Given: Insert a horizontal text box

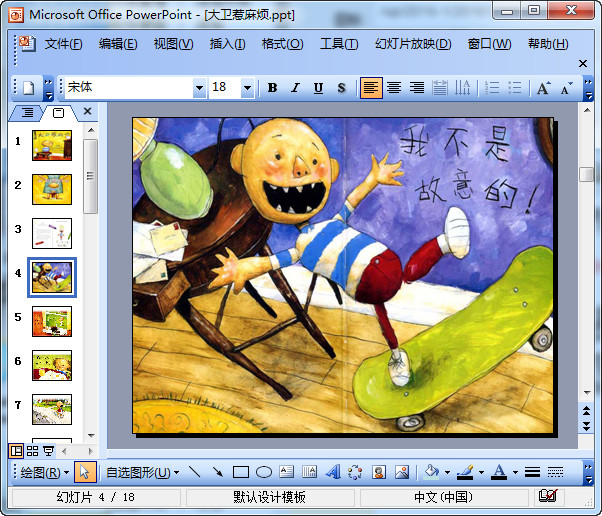Looking at the screenshot, I should pyautogui.click(x=286, y=472).
